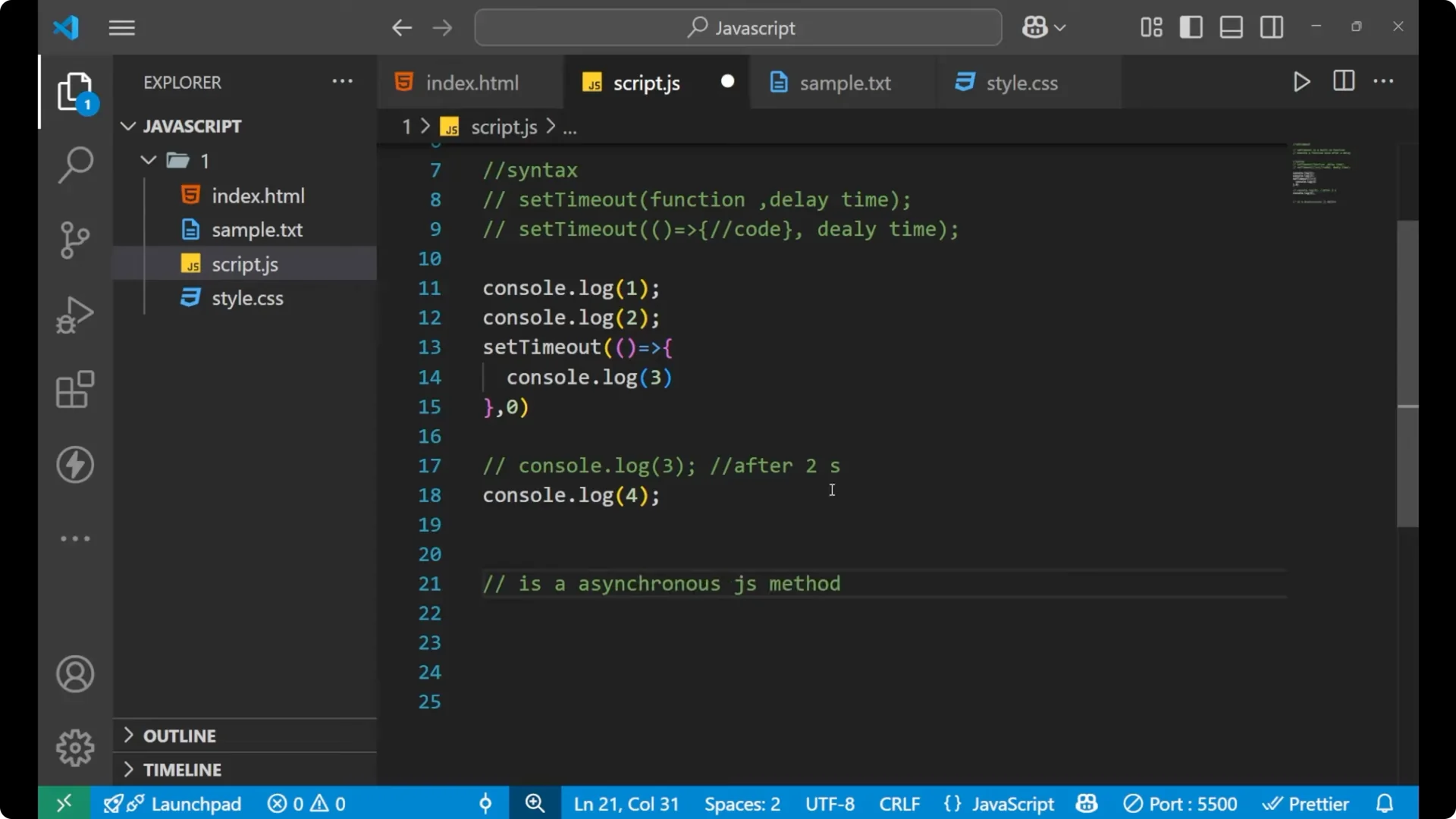The image size is (1456, 819).
Task: Toggle the secondary side bar
Action: 1270,27
